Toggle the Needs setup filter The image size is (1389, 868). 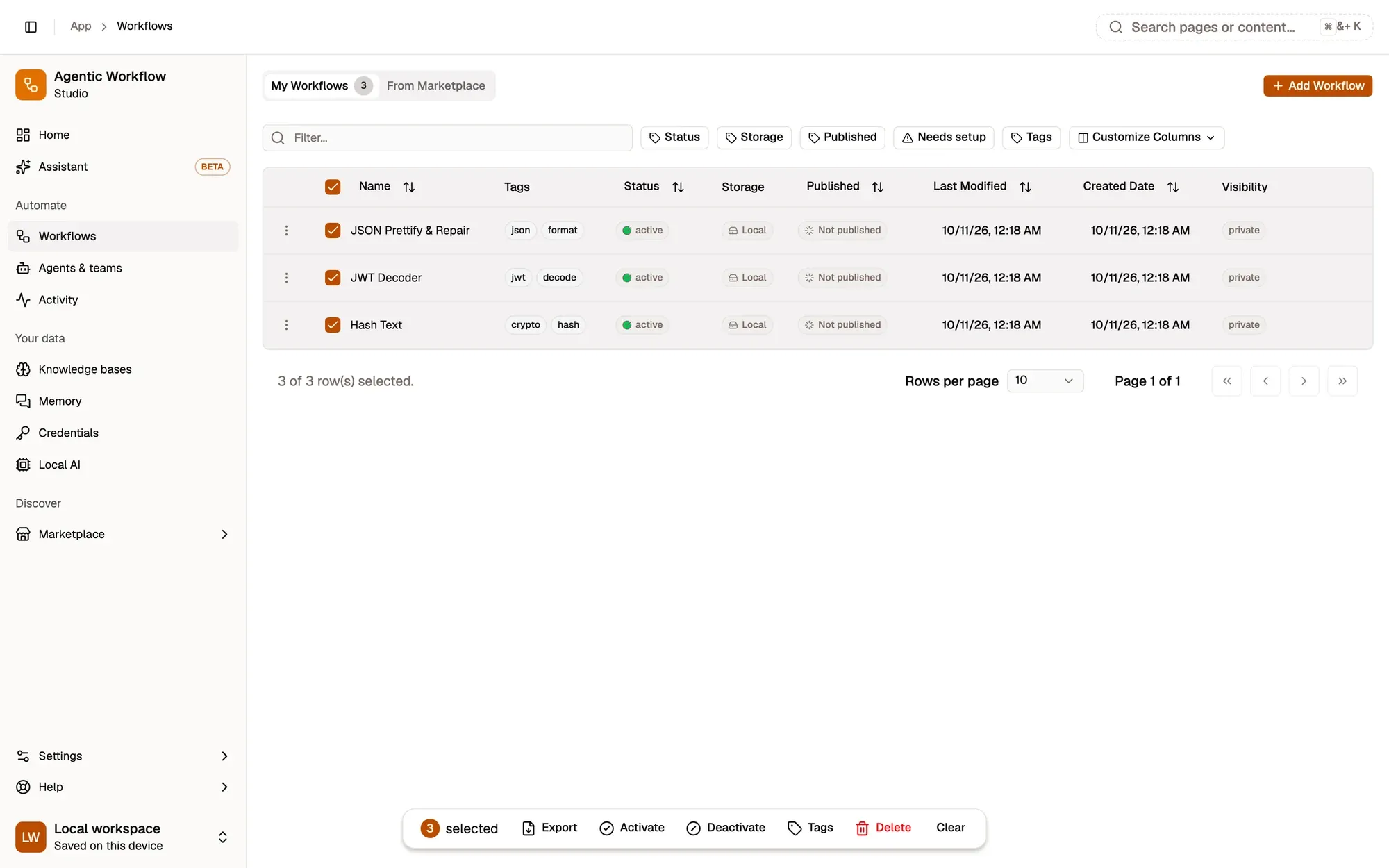[x=944, y=137]
